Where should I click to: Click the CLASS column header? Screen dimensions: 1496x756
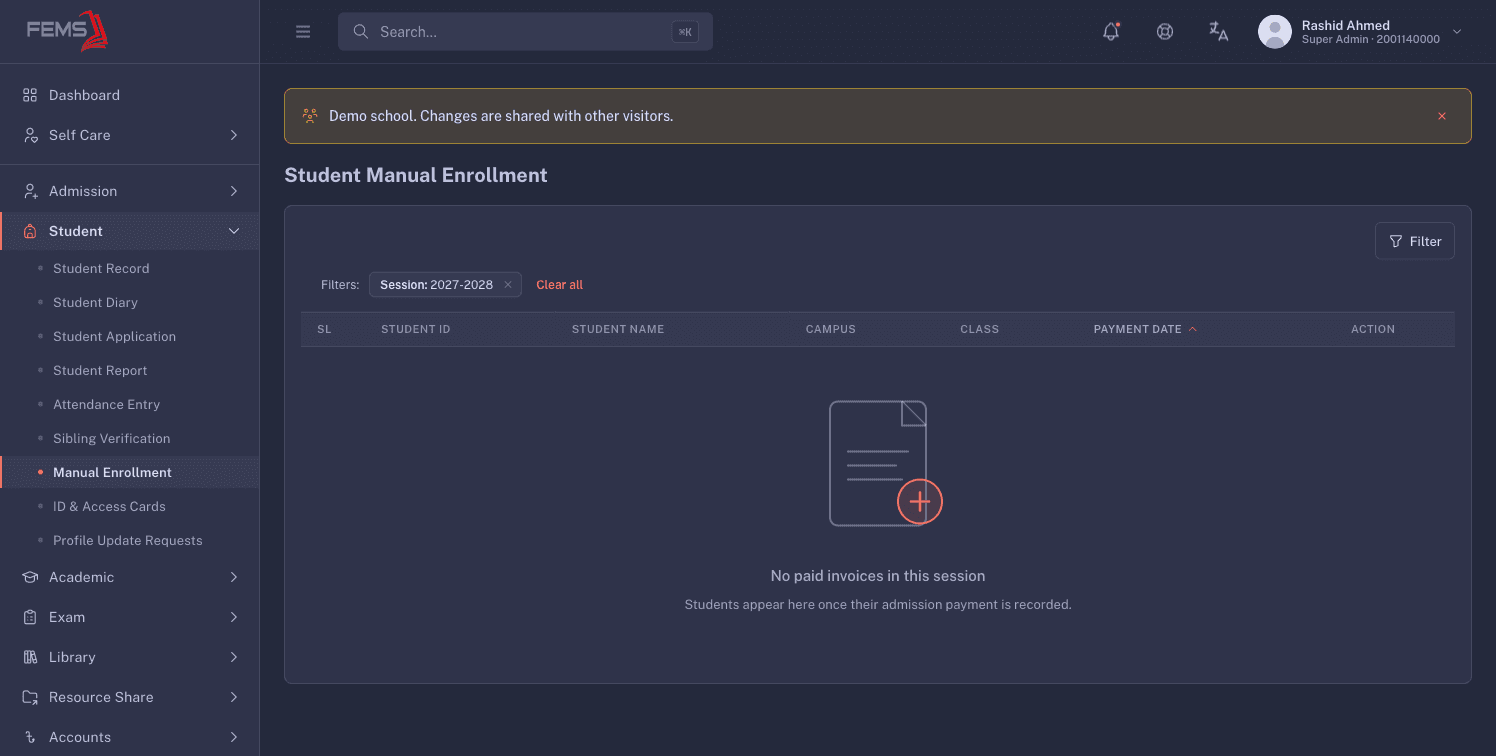[980, 329]
